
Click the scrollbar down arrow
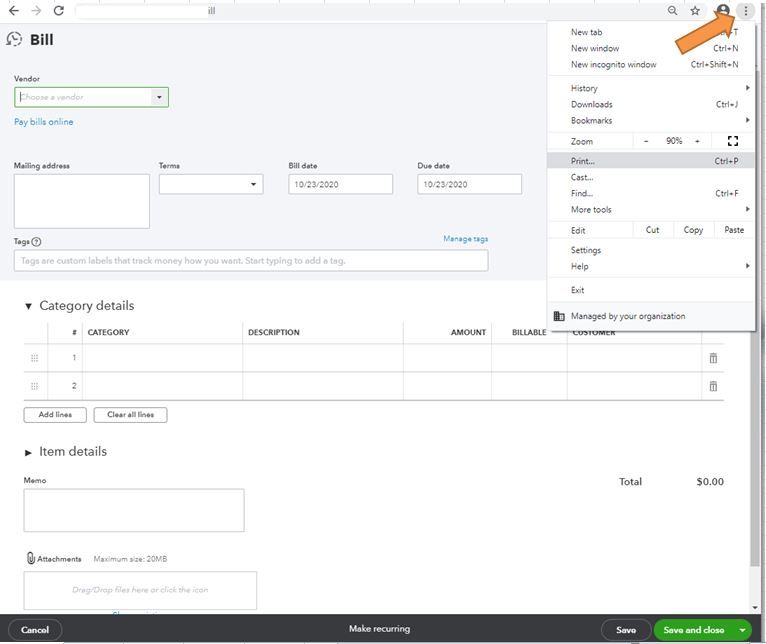point(755,608)
